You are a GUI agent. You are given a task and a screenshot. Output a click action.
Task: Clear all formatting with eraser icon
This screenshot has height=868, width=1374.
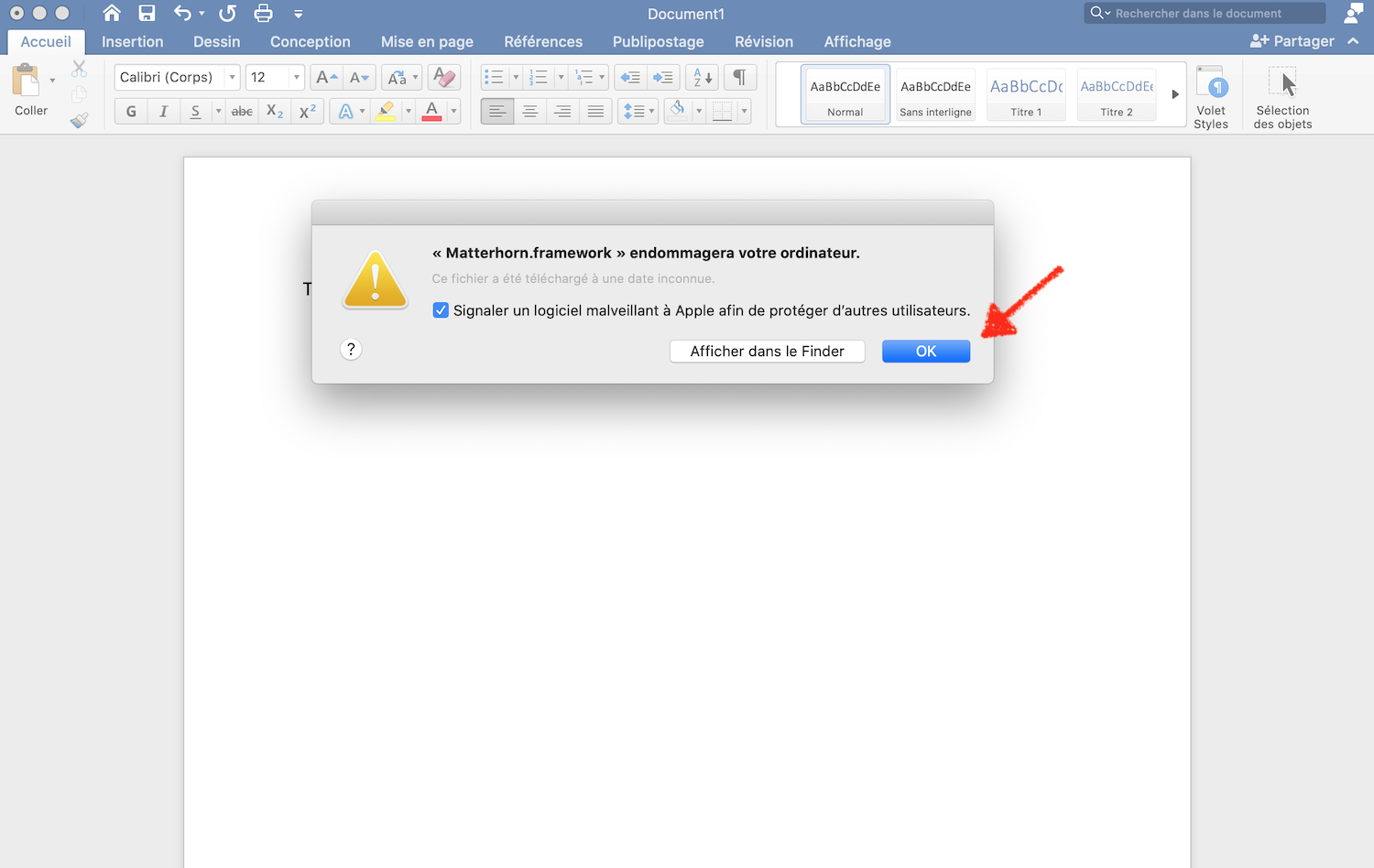point(444,77)
